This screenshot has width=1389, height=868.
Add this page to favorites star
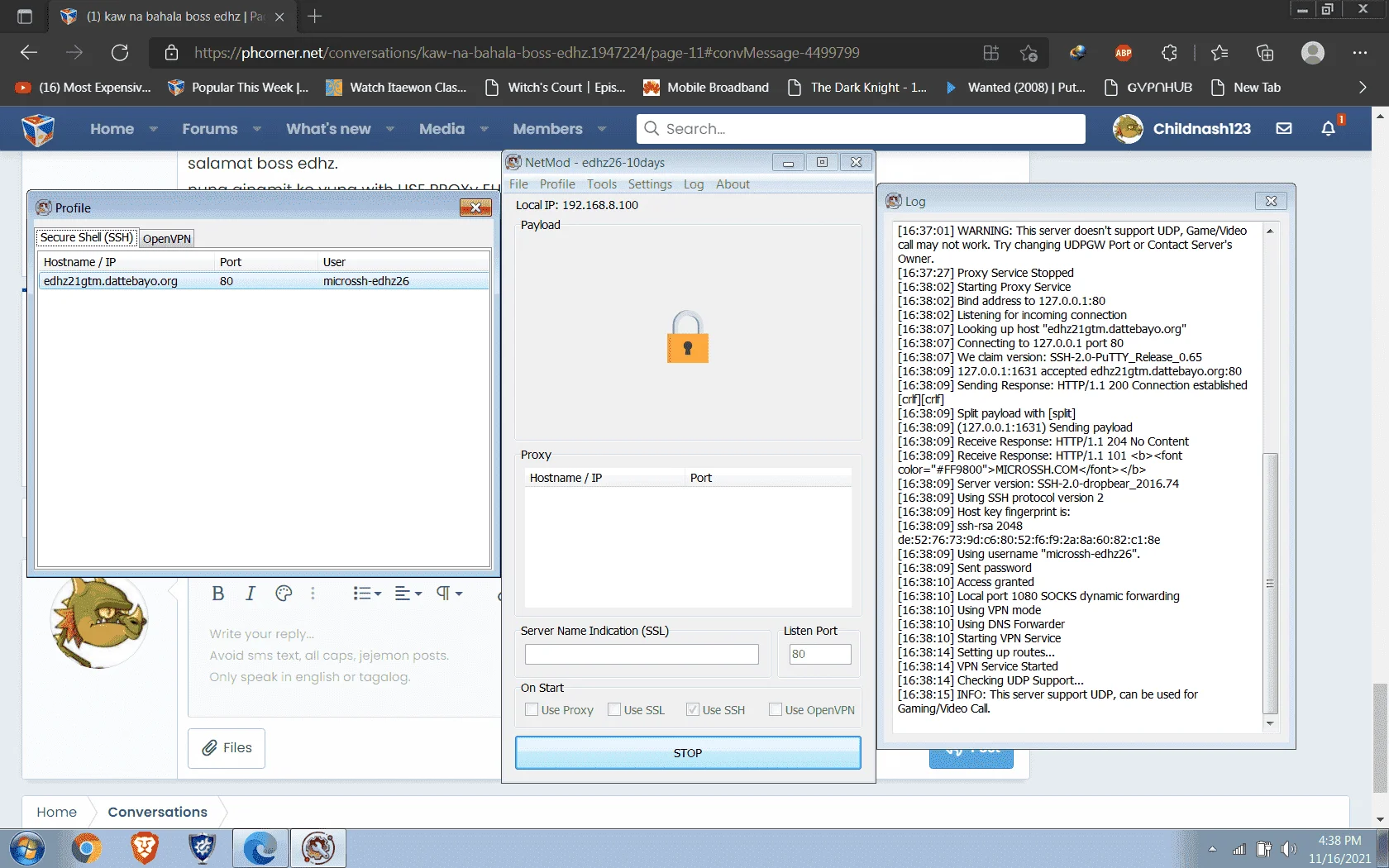pos(1029,53)
